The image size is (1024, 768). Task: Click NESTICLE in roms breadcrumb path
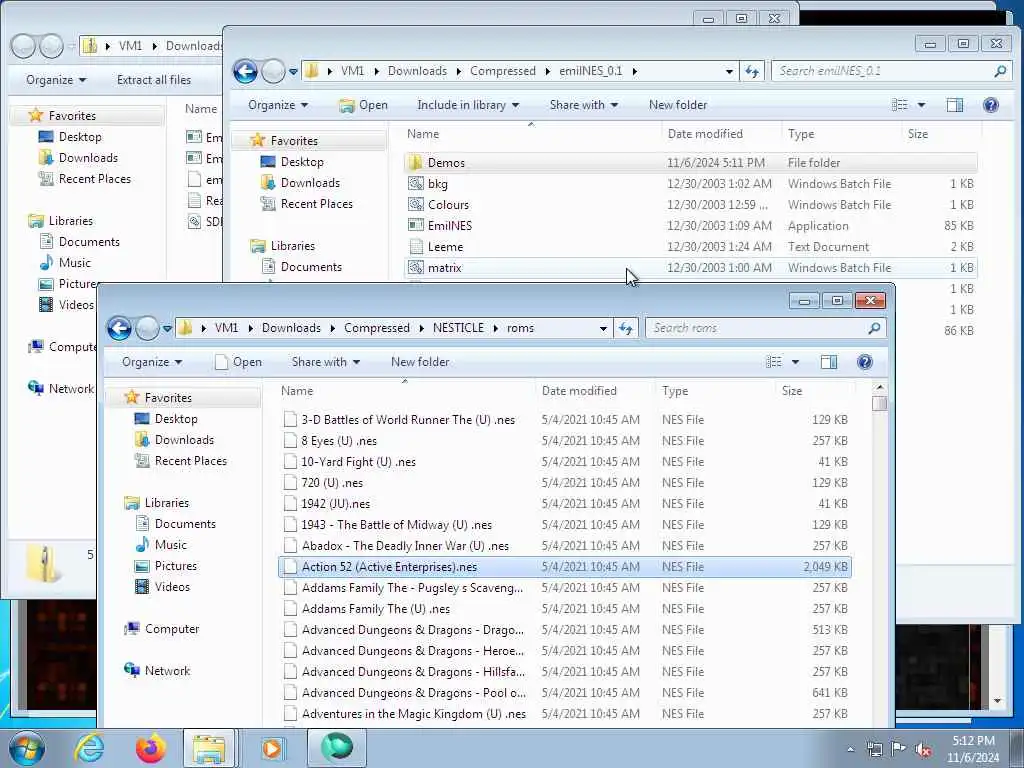coord(458,328)
